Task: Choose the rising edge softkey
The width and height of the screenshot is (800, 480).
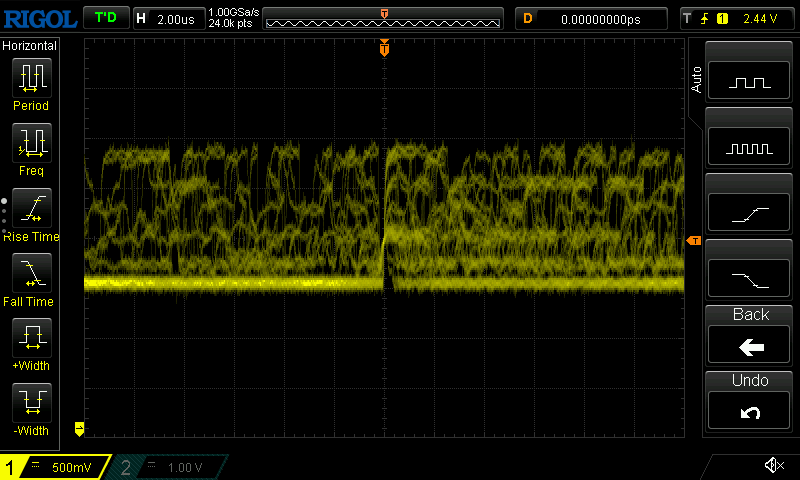Action: click(750, 213)
